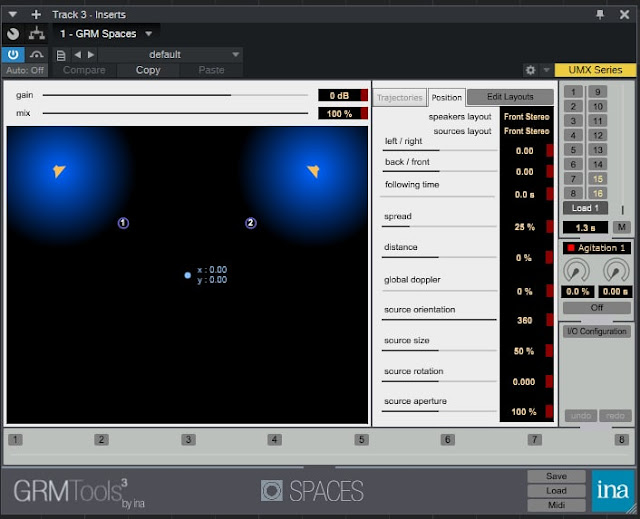Pin the plugin window

tap(600, 15)
